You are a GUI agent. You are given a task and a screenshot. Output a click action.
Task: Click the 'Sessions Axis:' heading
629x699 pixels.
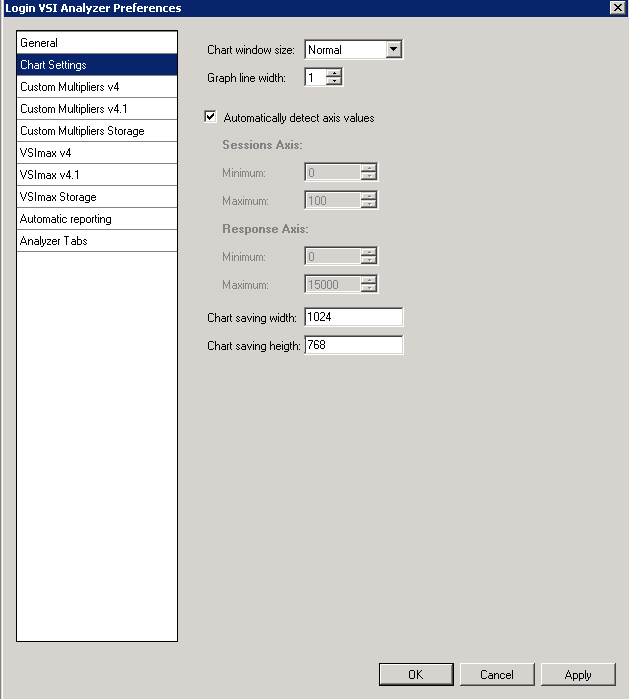coord(262,145)
